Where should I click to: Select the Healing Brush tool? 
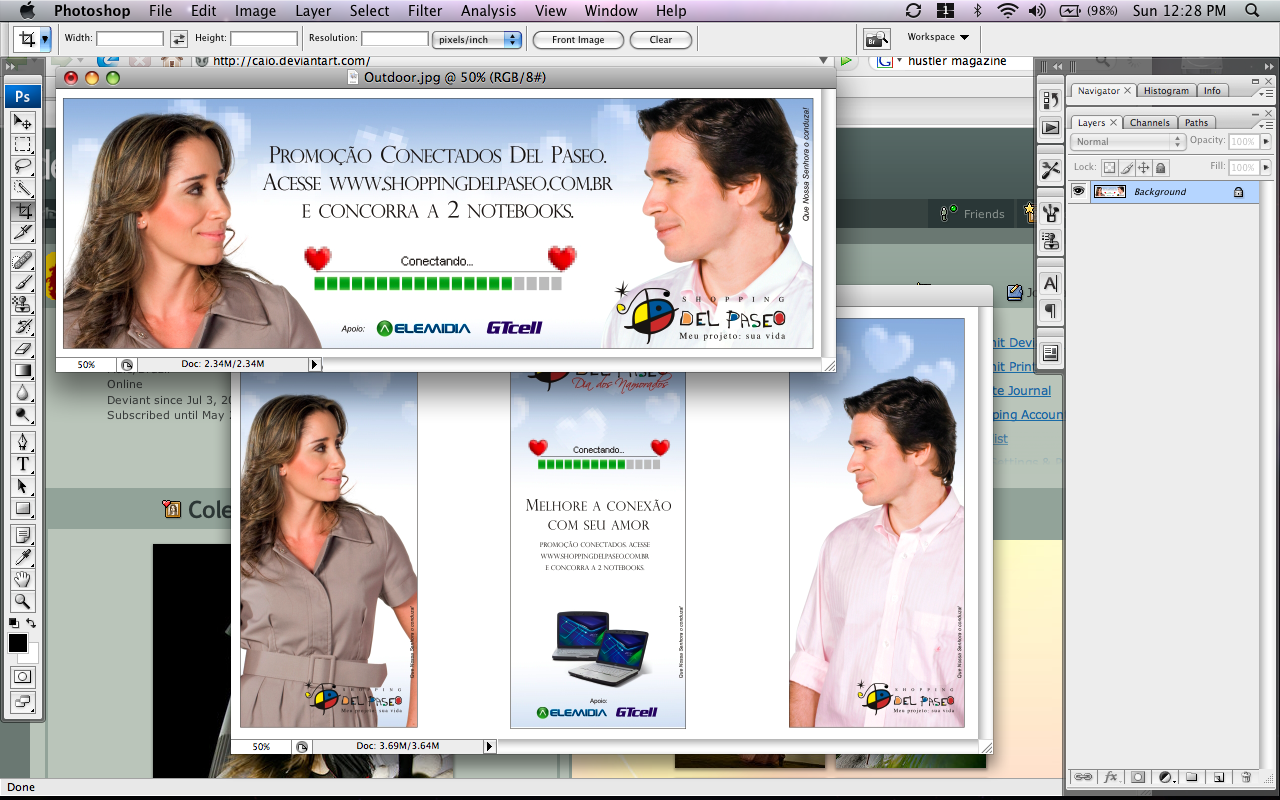pos(22,260)
